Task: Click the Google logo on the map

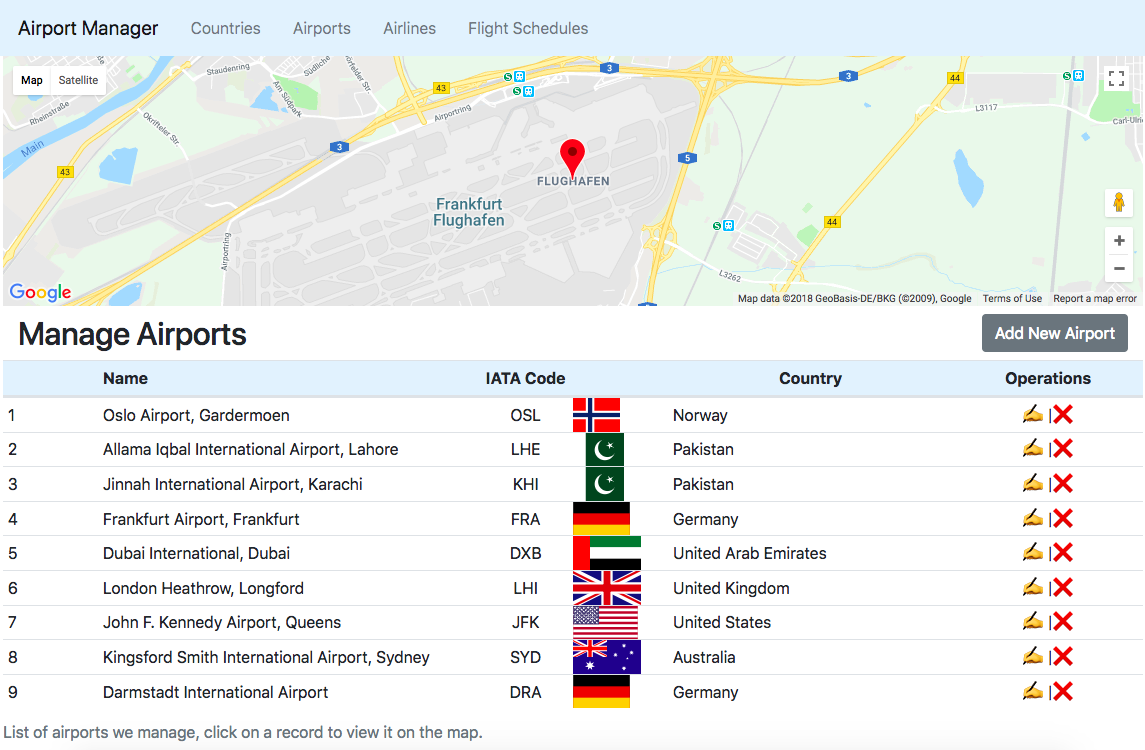Action: pos(40,292)
